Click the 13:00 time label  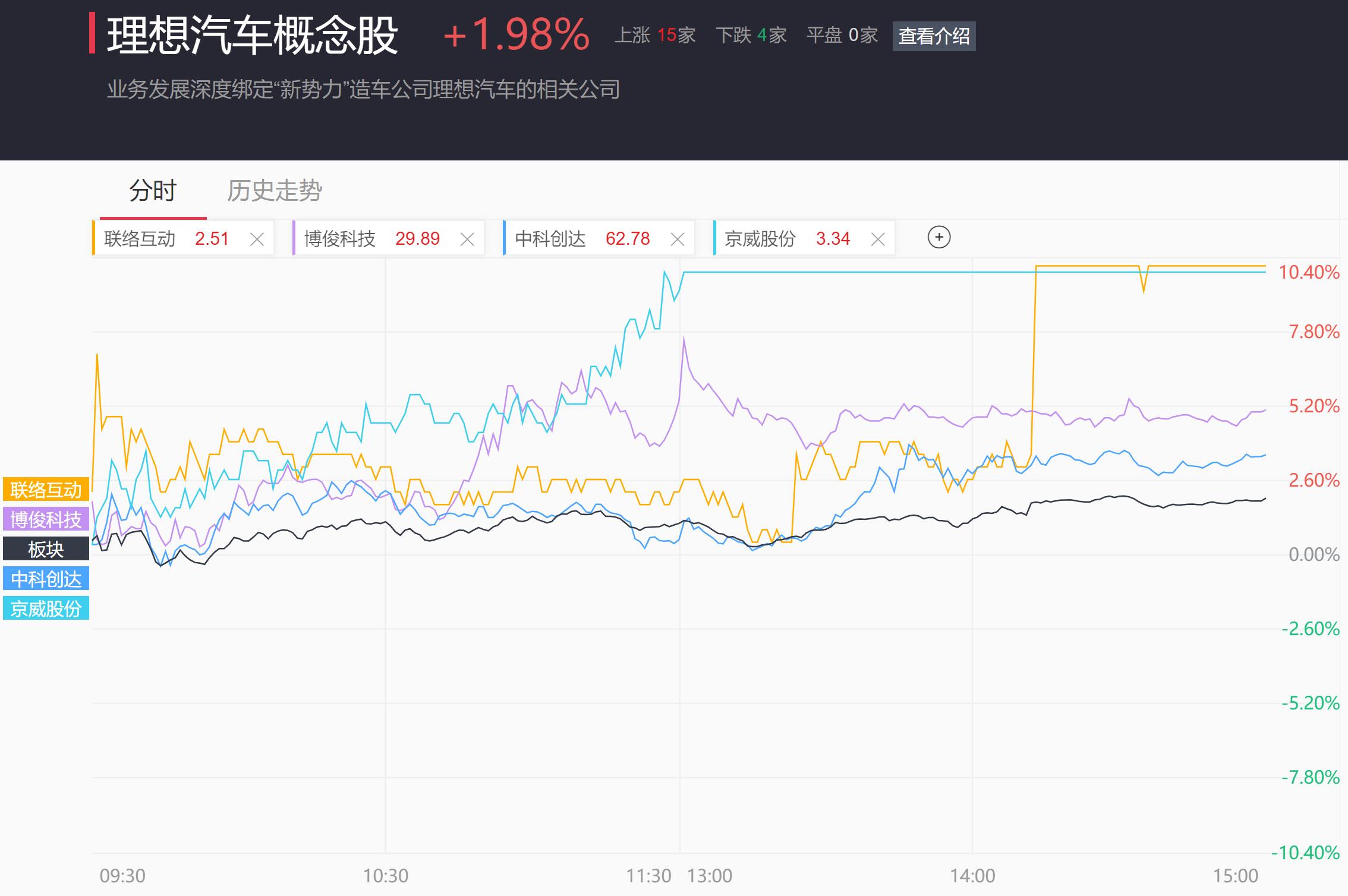tap(710, 876)
